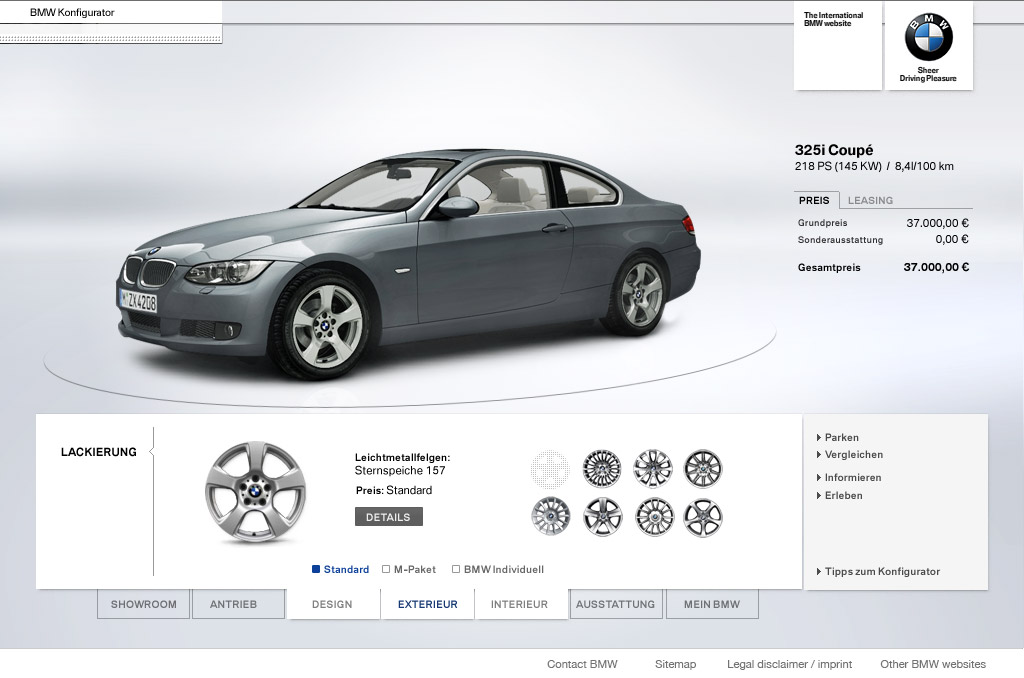Choose the dark paired-spoke wheel
The width and height of the screenshot is (1024, 678).
coord(703,468)
